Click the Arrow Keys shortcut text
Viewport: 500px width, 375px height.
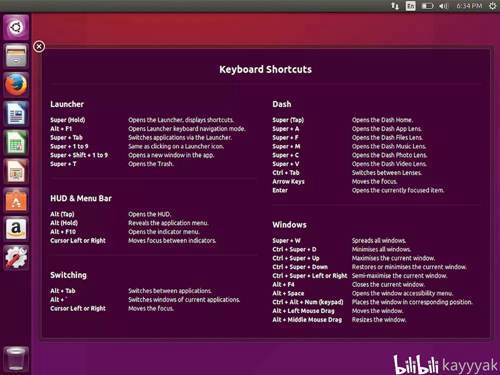pos(288,181)
